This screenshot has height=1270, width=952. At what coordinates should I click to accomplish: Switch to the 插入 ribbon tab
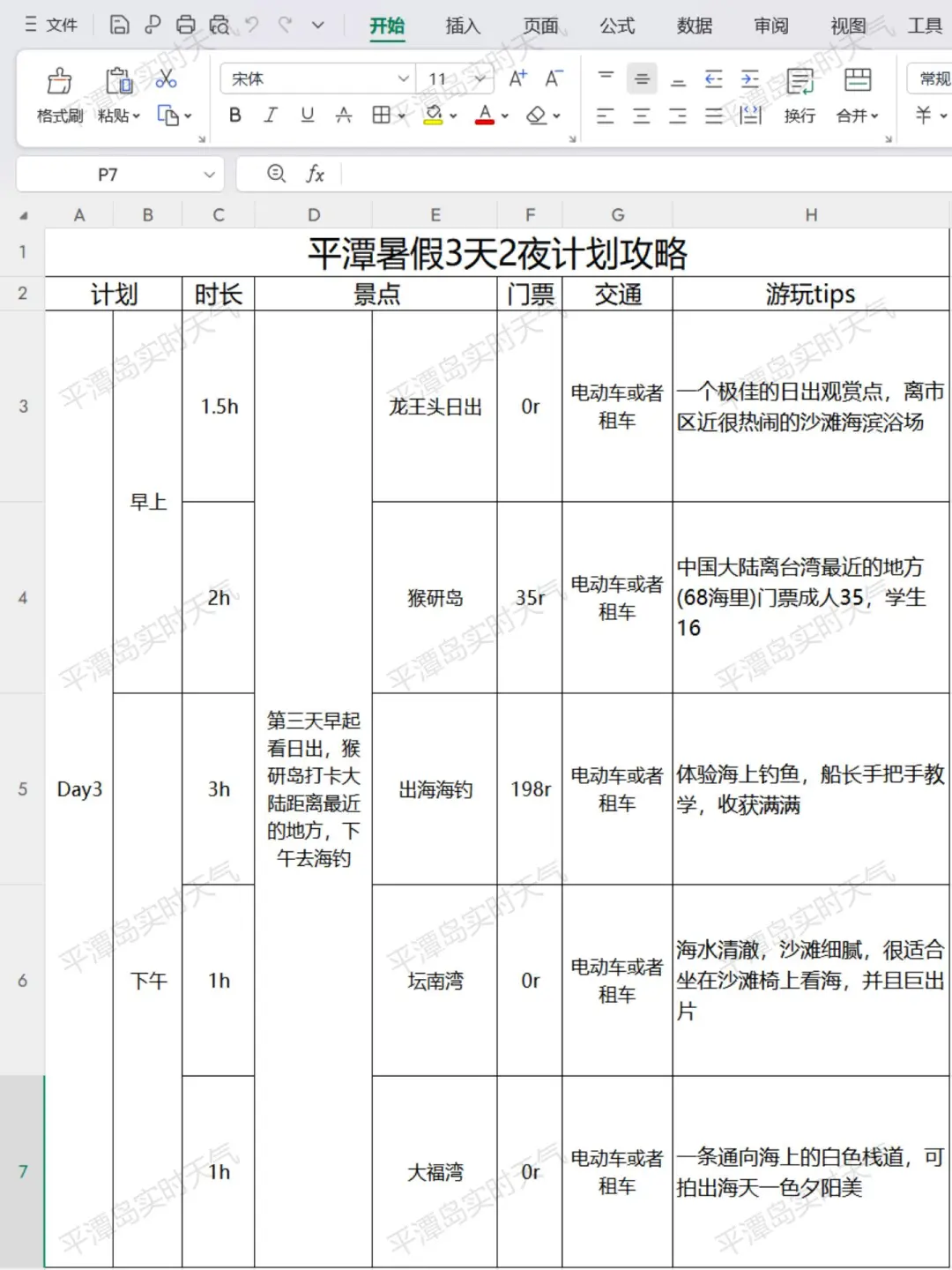point(463,26)
